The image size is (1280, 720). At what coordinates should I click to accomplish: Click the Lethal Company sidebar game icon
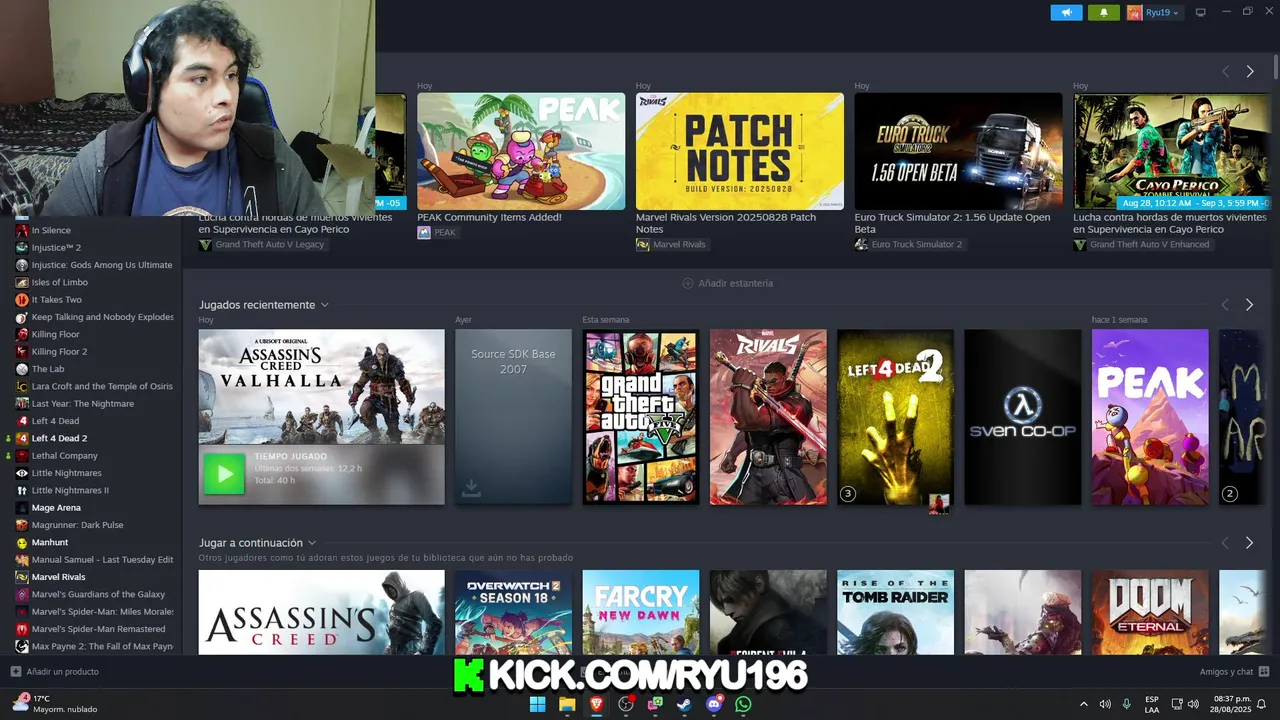tap(22, 456)
